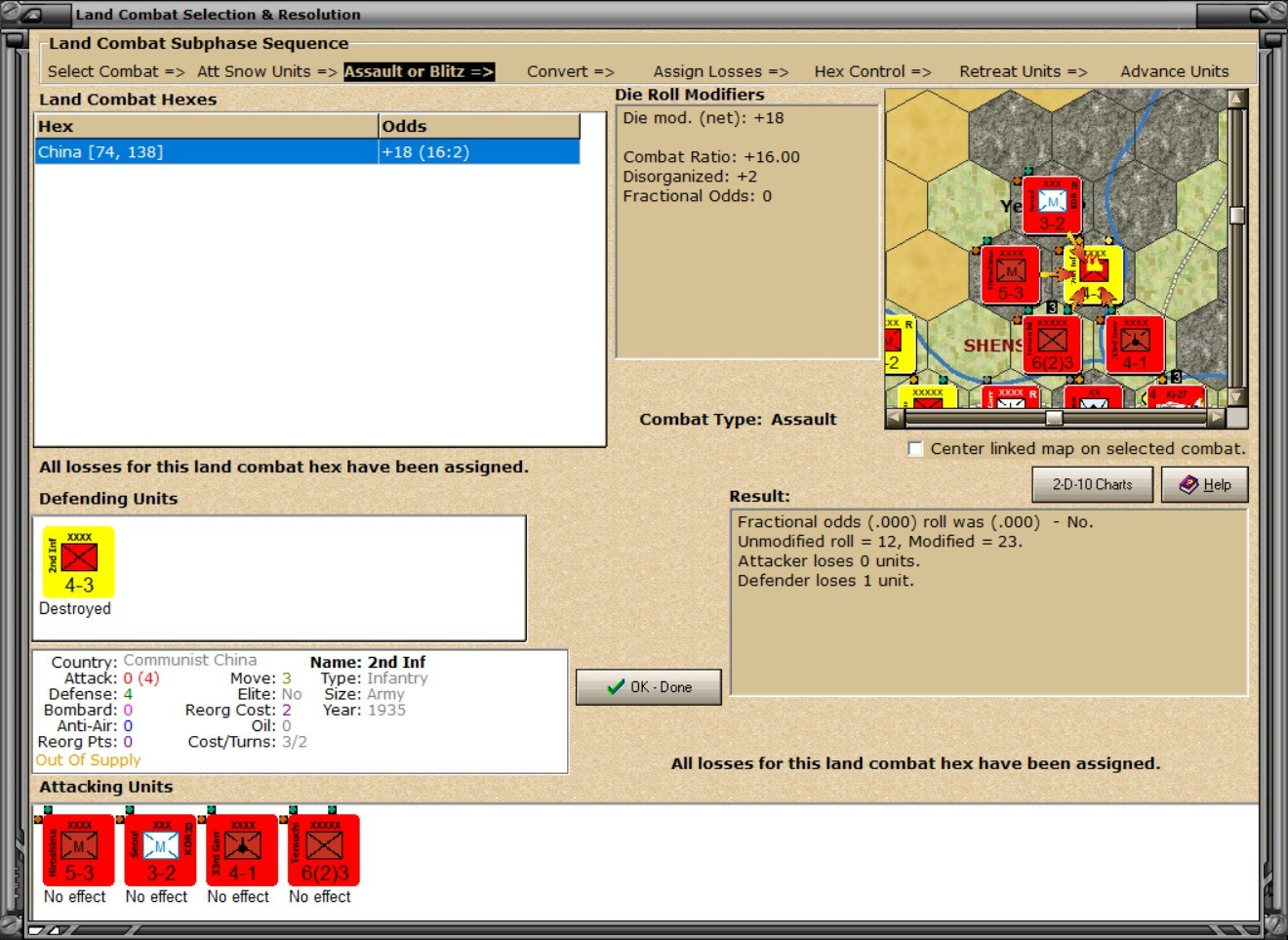Click the Fractional Odds: 0 modifier line
The height and width of the screenshot is (940, 1288).
point(698,196)
